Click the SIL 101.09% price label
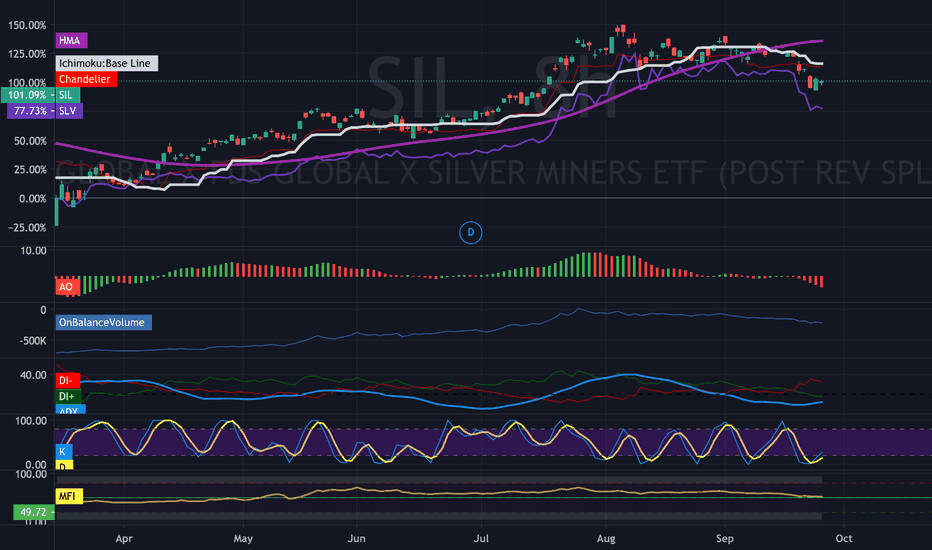 (40, 95)
